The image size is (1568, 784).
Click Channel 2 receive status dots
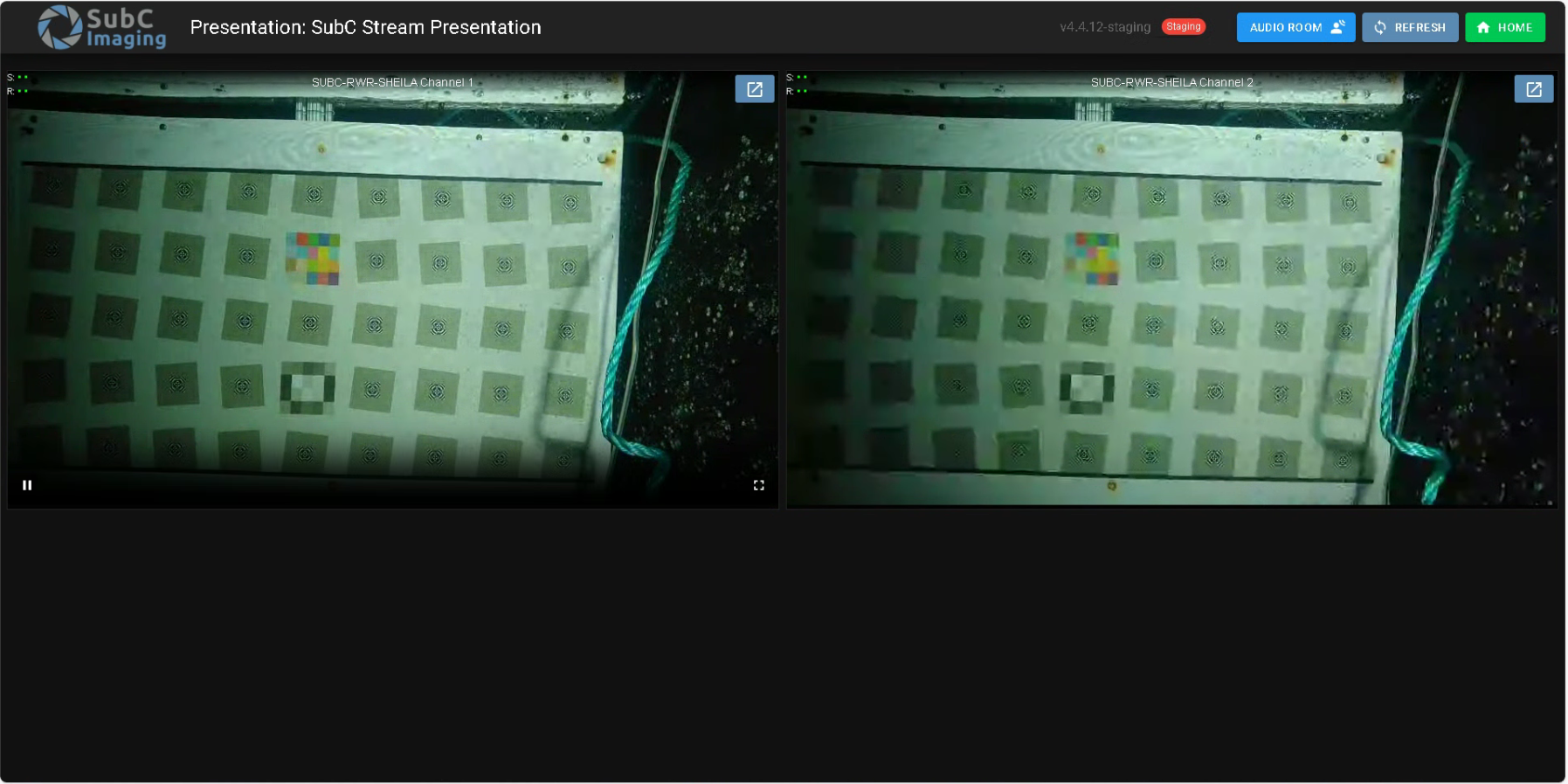(802, 91)
